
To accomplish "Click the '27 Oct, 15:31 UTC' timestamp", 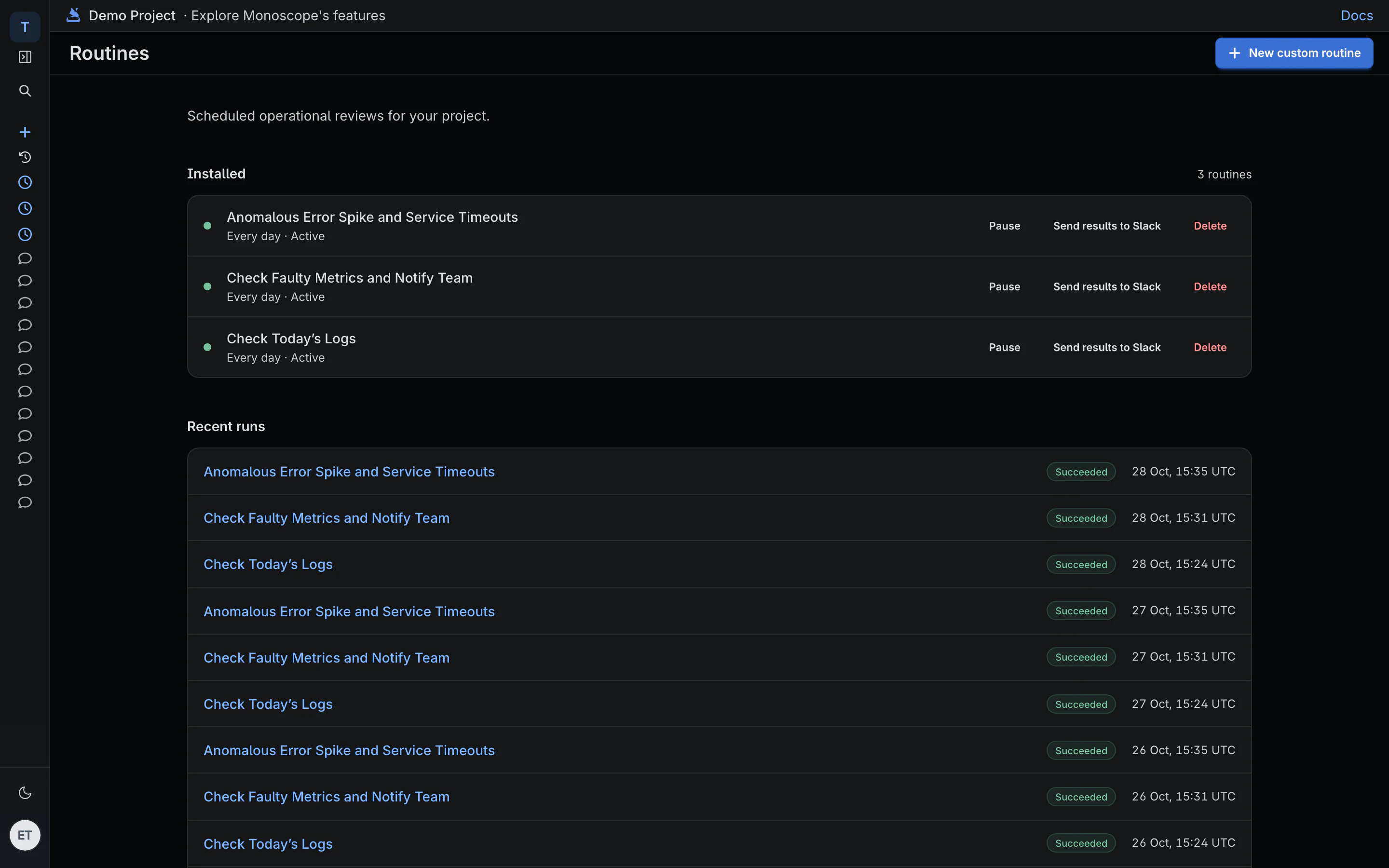I will point(1183,657).
